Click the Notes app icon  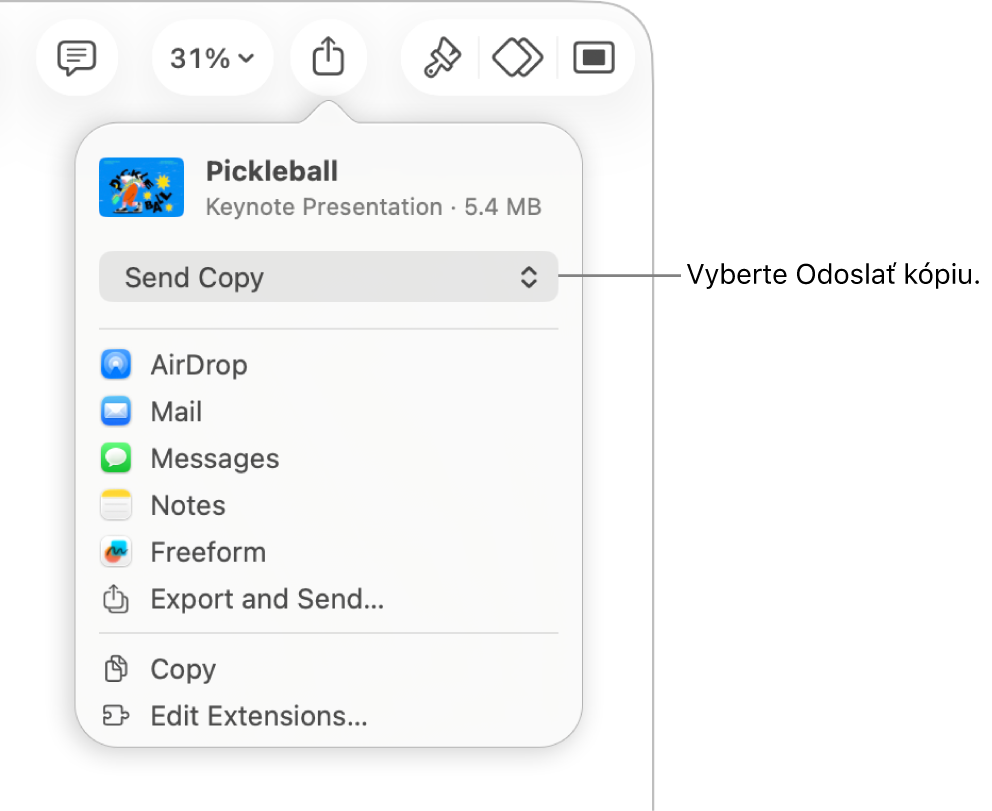click(116, 505)
